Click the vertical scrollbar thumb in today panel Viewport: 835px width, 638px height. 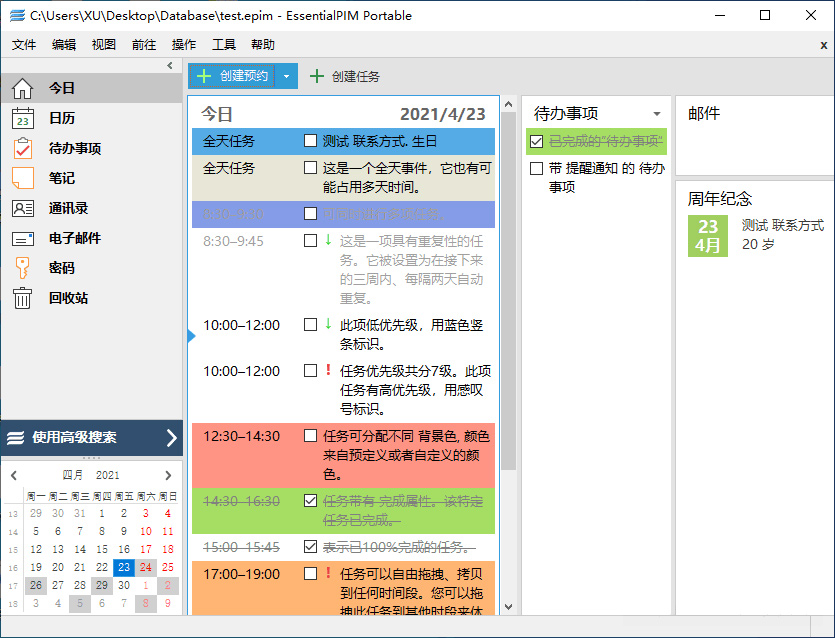[509, 291]
